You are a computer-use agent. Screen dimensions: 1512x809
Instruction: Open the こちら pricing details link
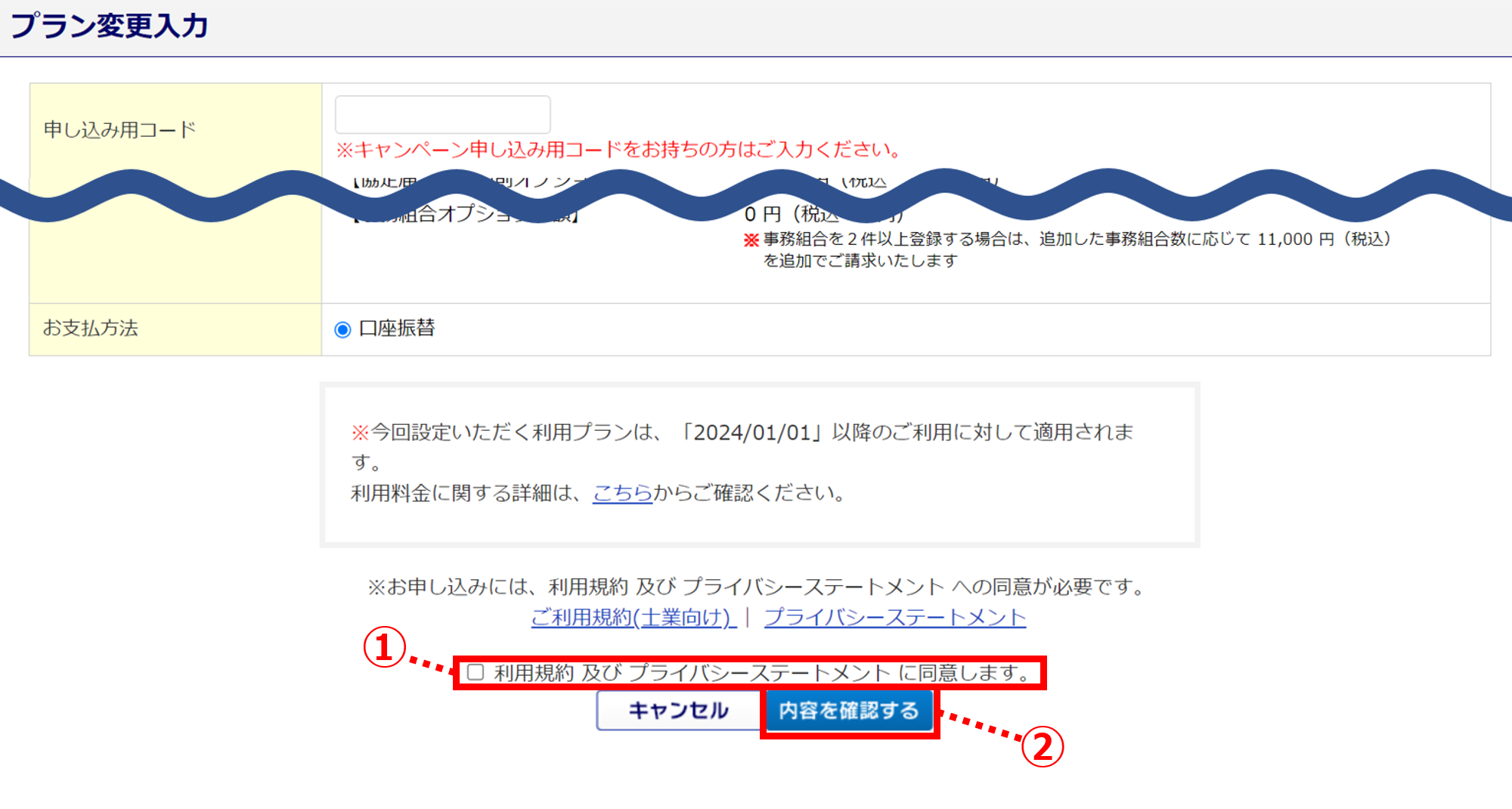622,493
